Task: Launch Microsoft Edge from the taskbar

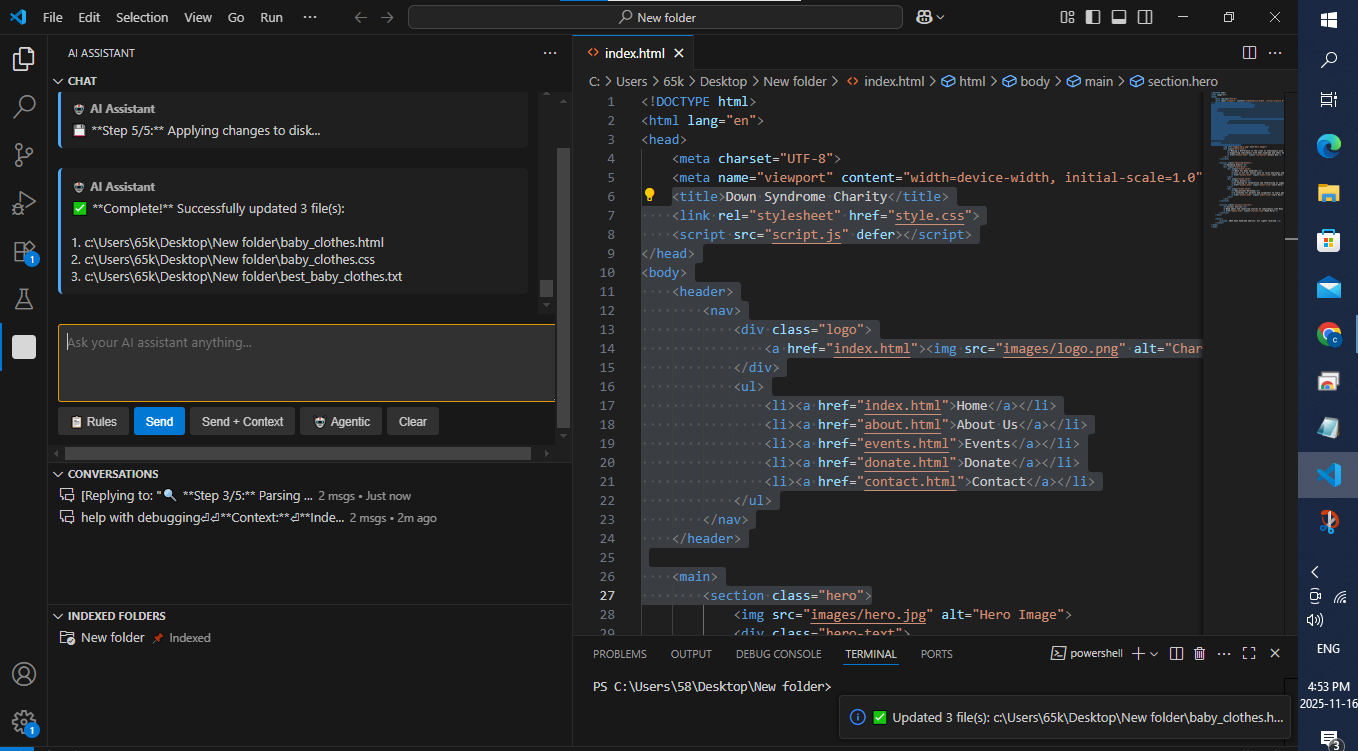Action: [x=1328, y=146]
